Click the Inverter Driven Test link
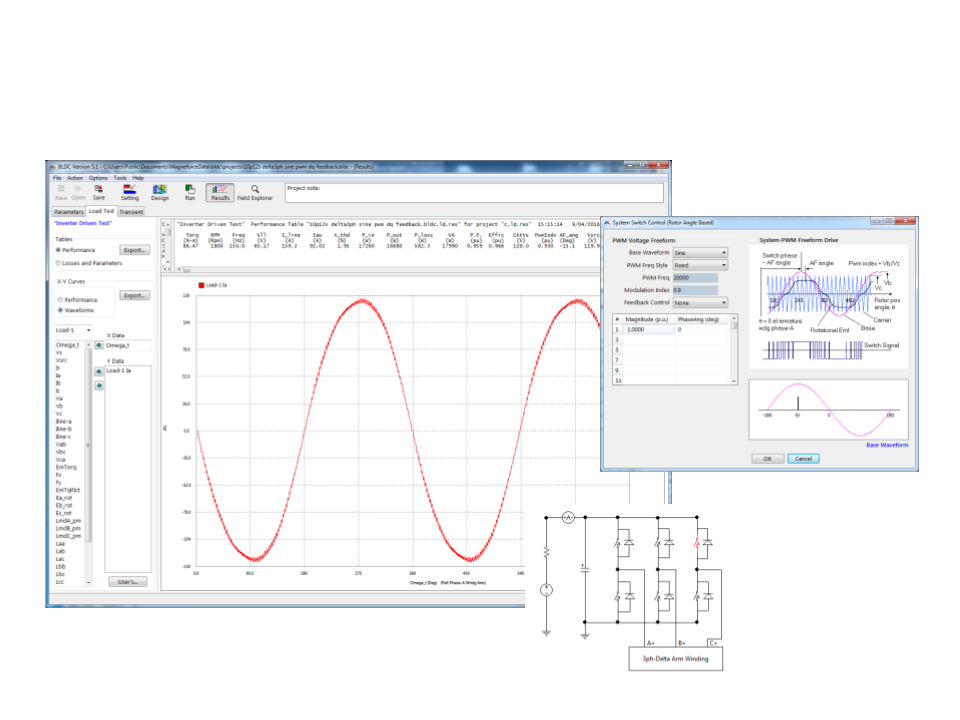 point(83,223)
